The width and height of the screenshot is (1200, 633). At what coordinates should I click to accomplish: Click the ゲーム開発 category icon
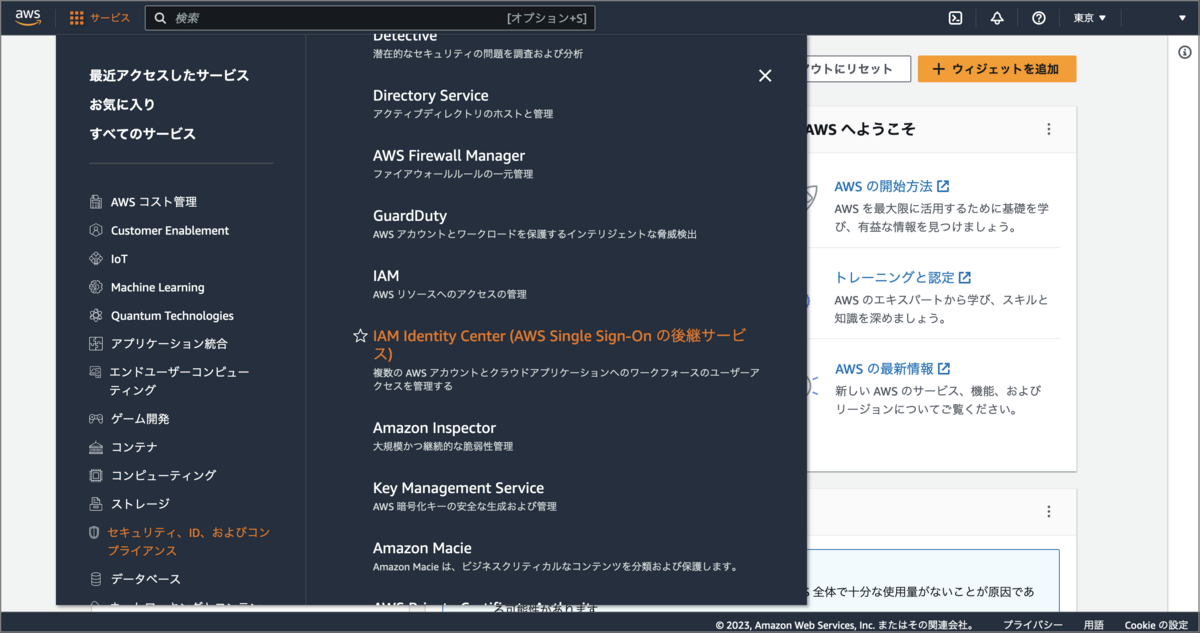(x=96, y=419)
